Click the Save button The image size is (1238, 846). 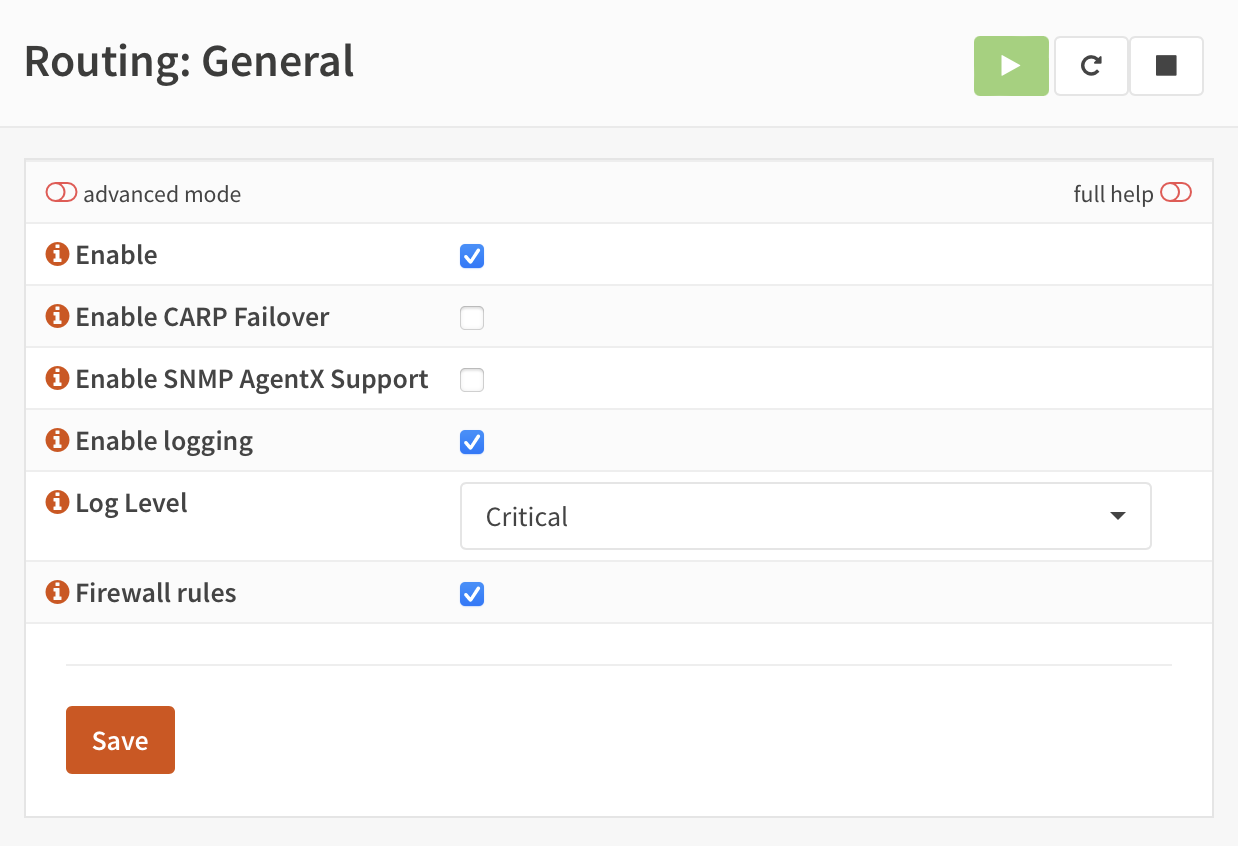click(x=120, y=740)
